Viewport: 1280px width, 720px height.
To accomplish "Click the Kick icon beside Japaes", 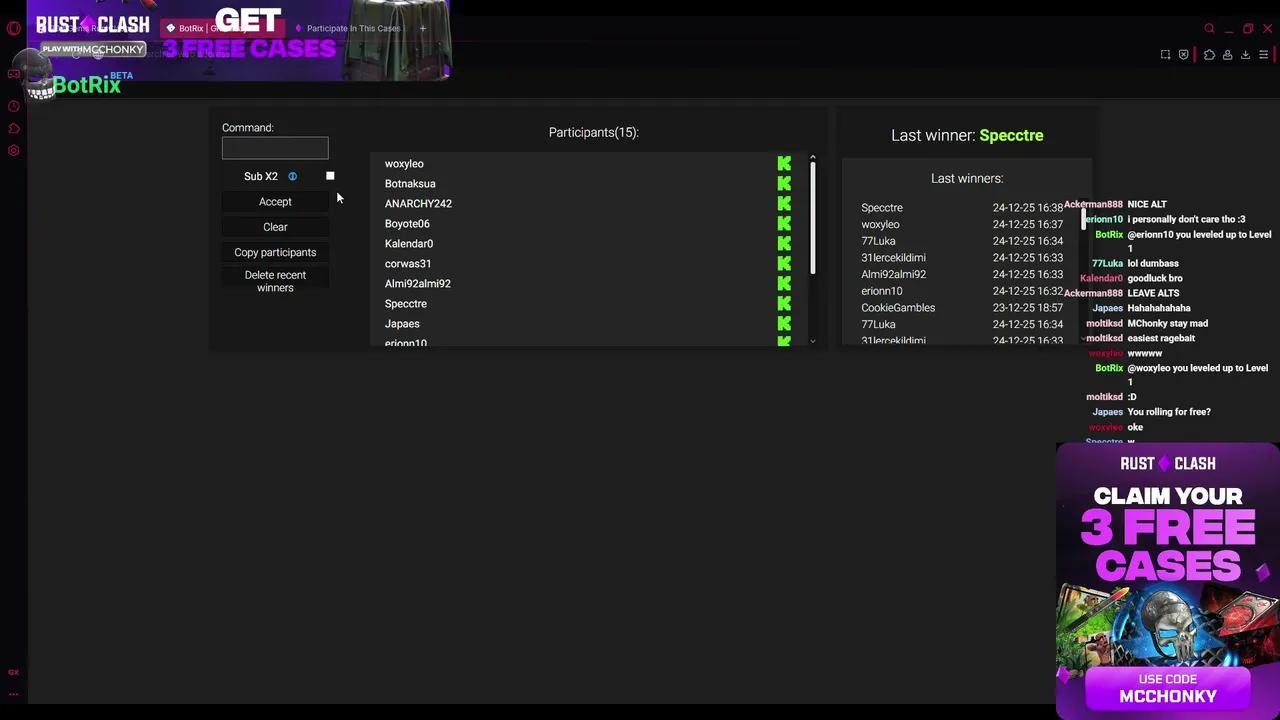I will pyautogui.click(x=784, y=323).
